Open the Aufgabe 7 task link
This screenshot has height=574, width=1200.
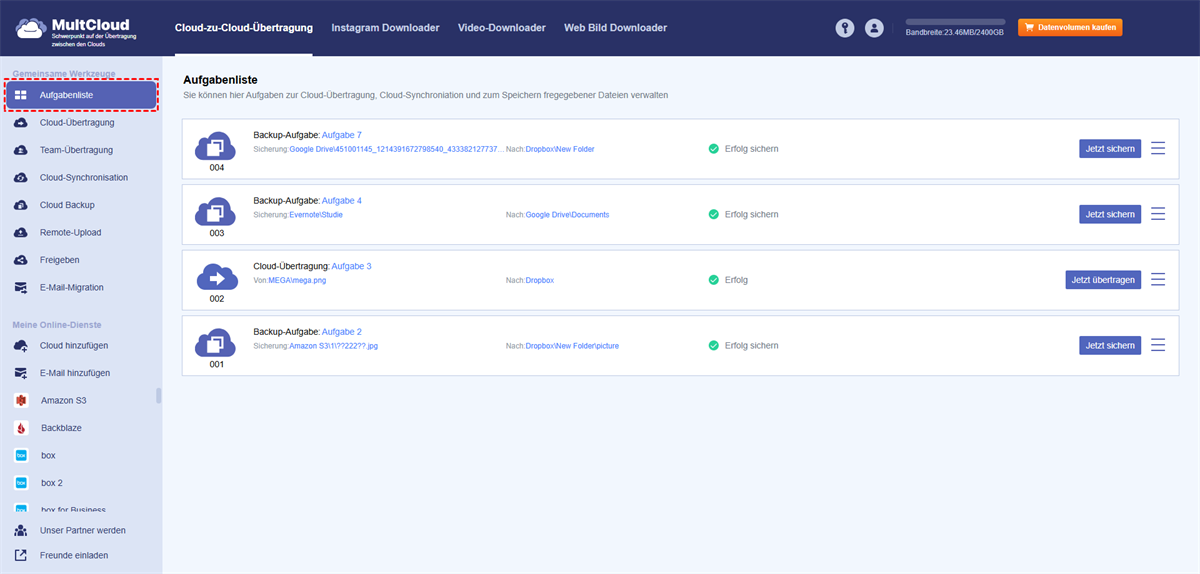(342, 135)
